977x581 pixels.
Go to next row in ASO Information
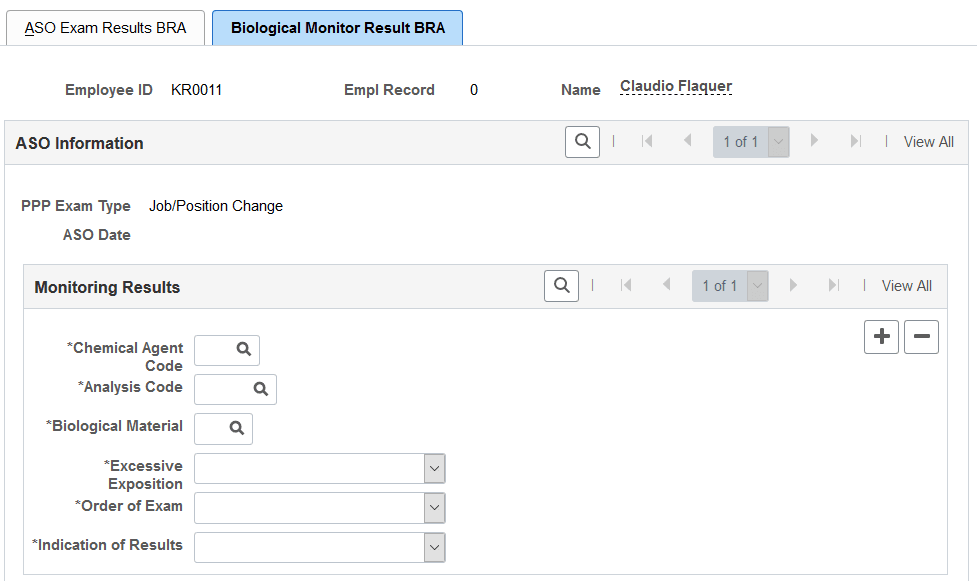tap(815, 141)
